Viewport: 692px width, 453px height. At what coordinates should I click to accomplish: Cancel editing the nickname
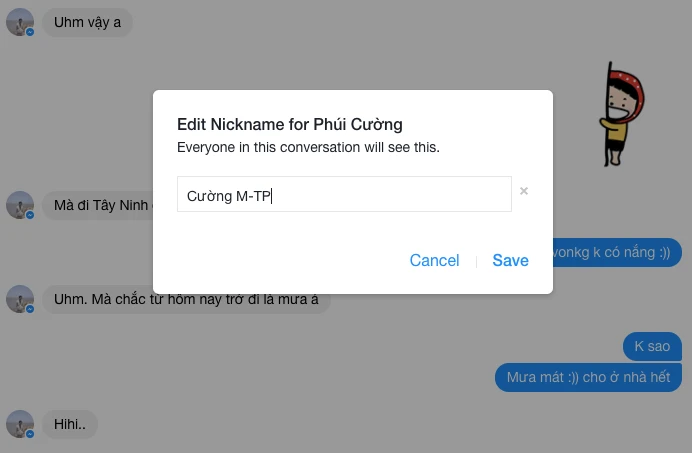(434, 260)
